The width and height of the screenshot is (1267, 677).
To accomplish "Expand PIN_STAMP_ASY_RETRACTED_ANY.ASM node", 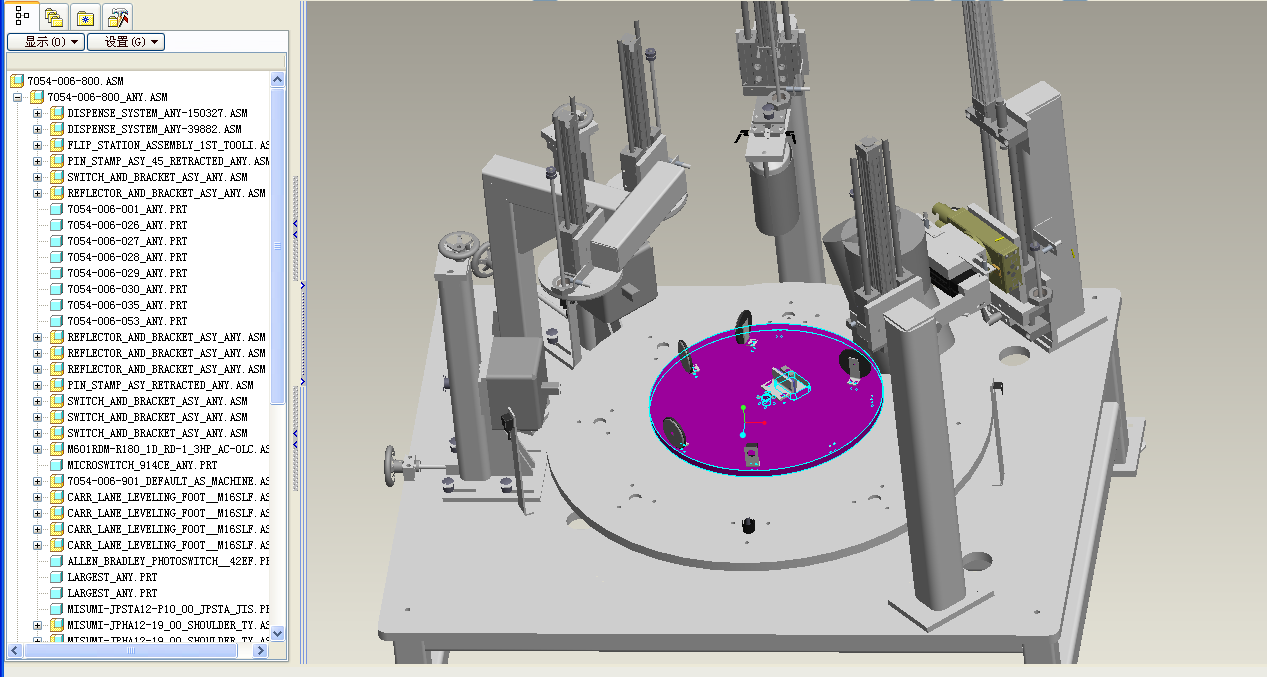I will click(x=38, y=385).
